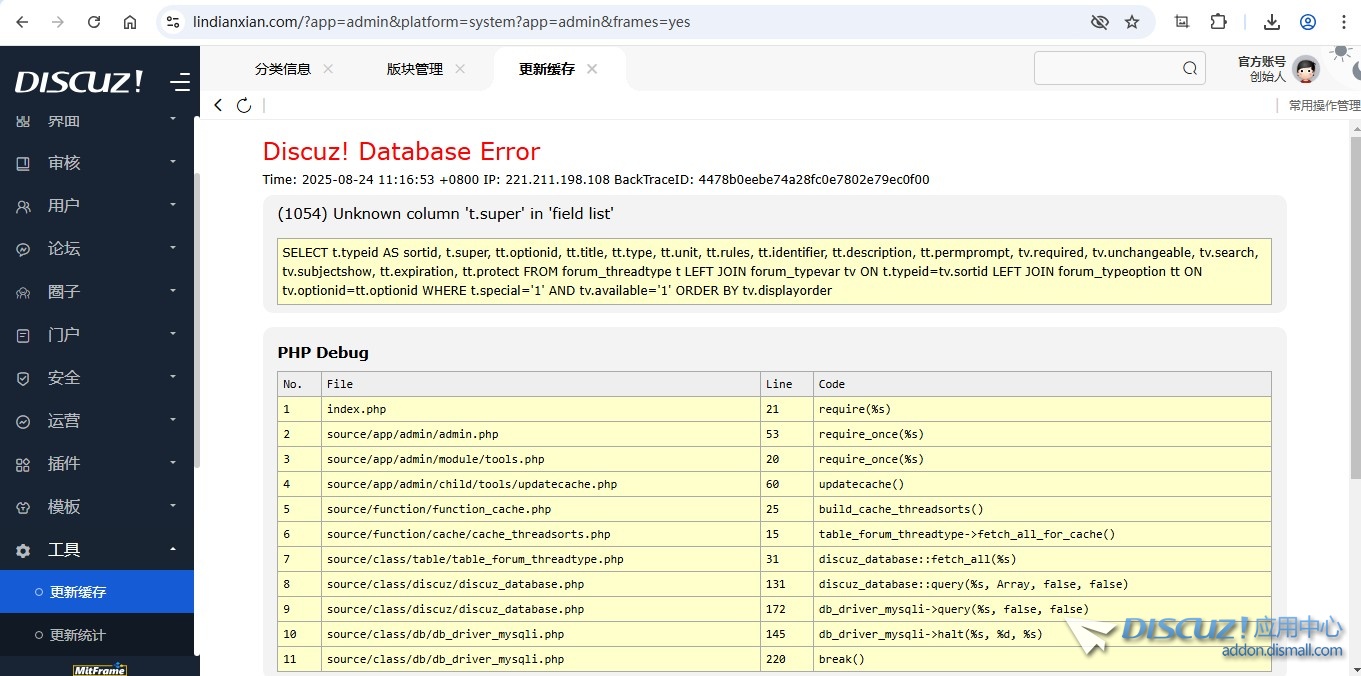1361x676 pixels.
Task: Click the in-page refresh icon
Action: click(244, 105)
